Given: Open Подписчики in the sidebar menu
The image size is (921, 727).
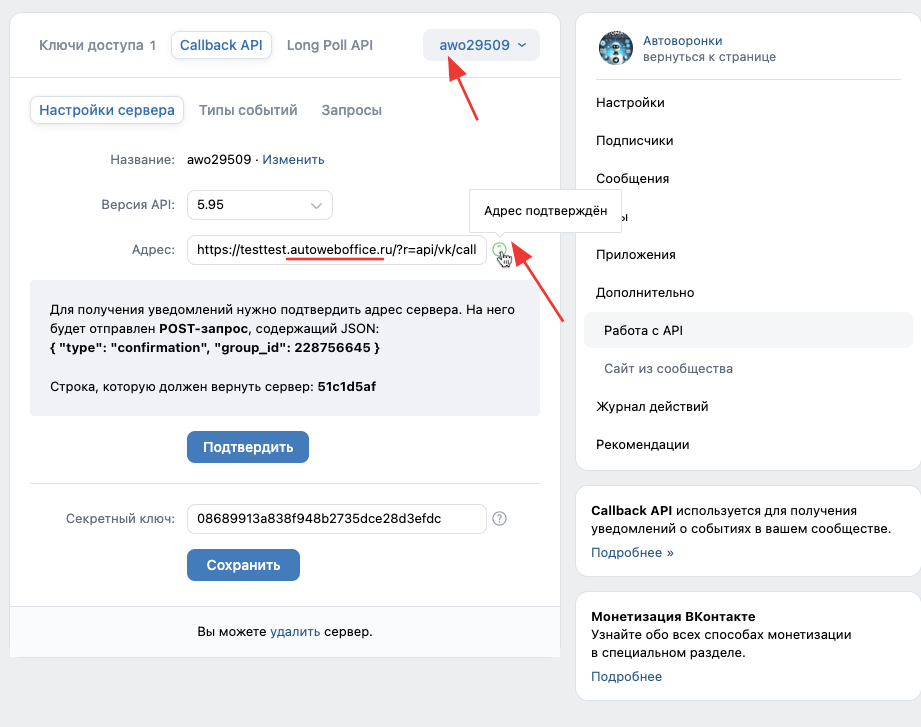Looking at the screenshot, I should click(634, 141).
